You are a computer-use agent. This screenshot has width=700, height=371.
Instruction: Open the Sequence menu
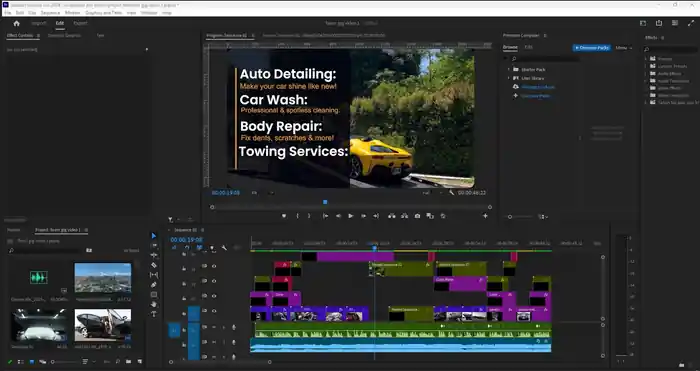click(50, 13)
